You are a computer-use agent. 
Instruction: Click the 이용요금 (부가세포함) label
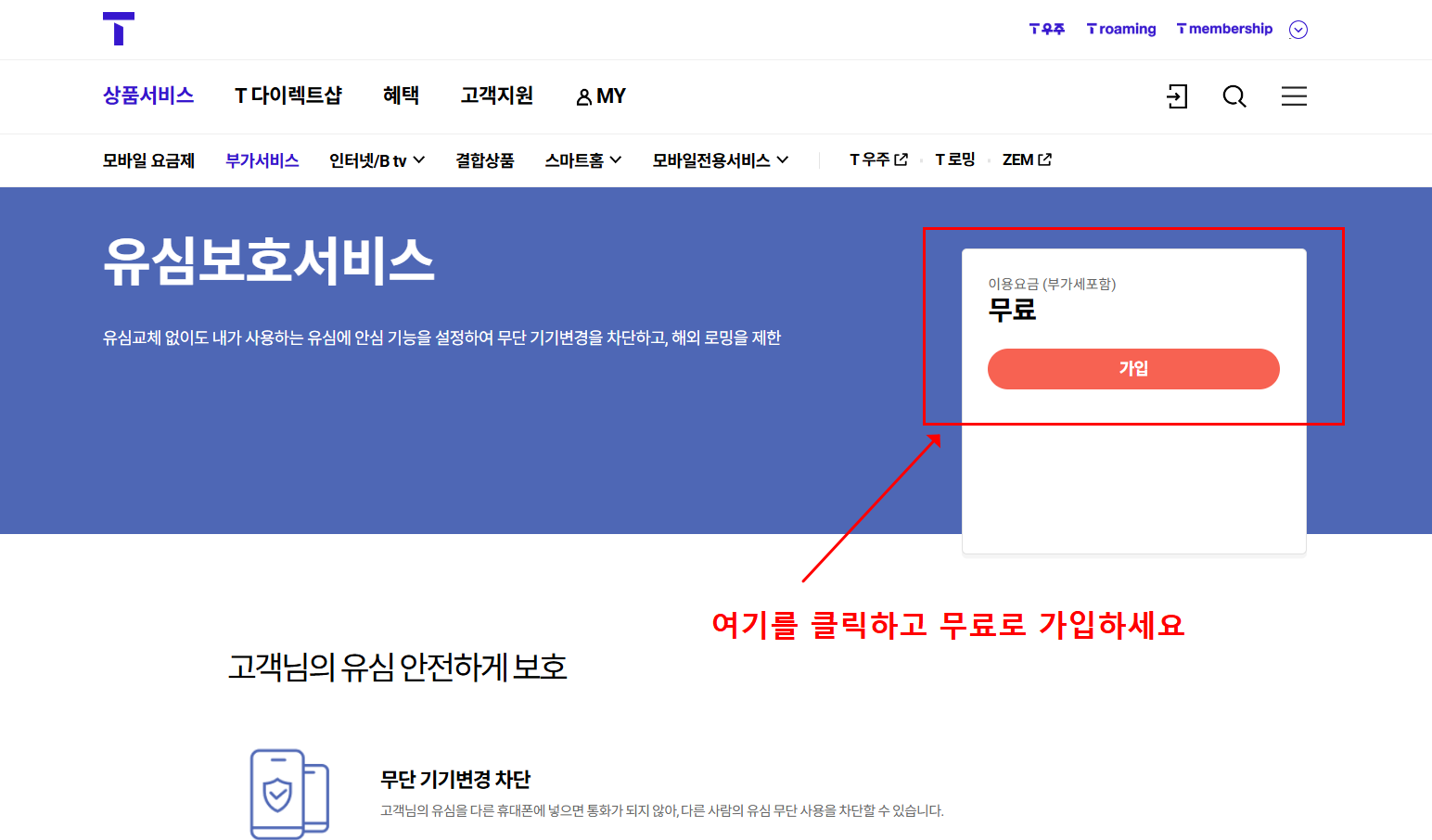click(1052, 284)
